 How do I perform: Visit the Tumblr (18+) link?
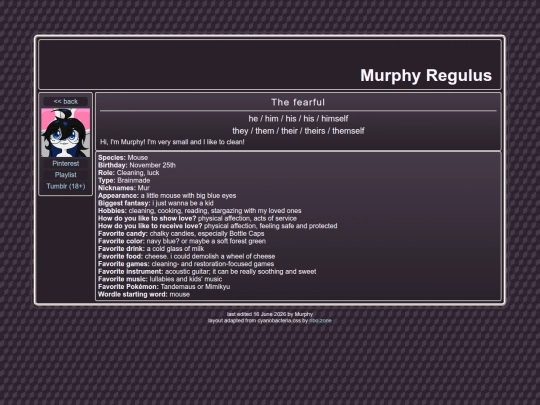65,186
